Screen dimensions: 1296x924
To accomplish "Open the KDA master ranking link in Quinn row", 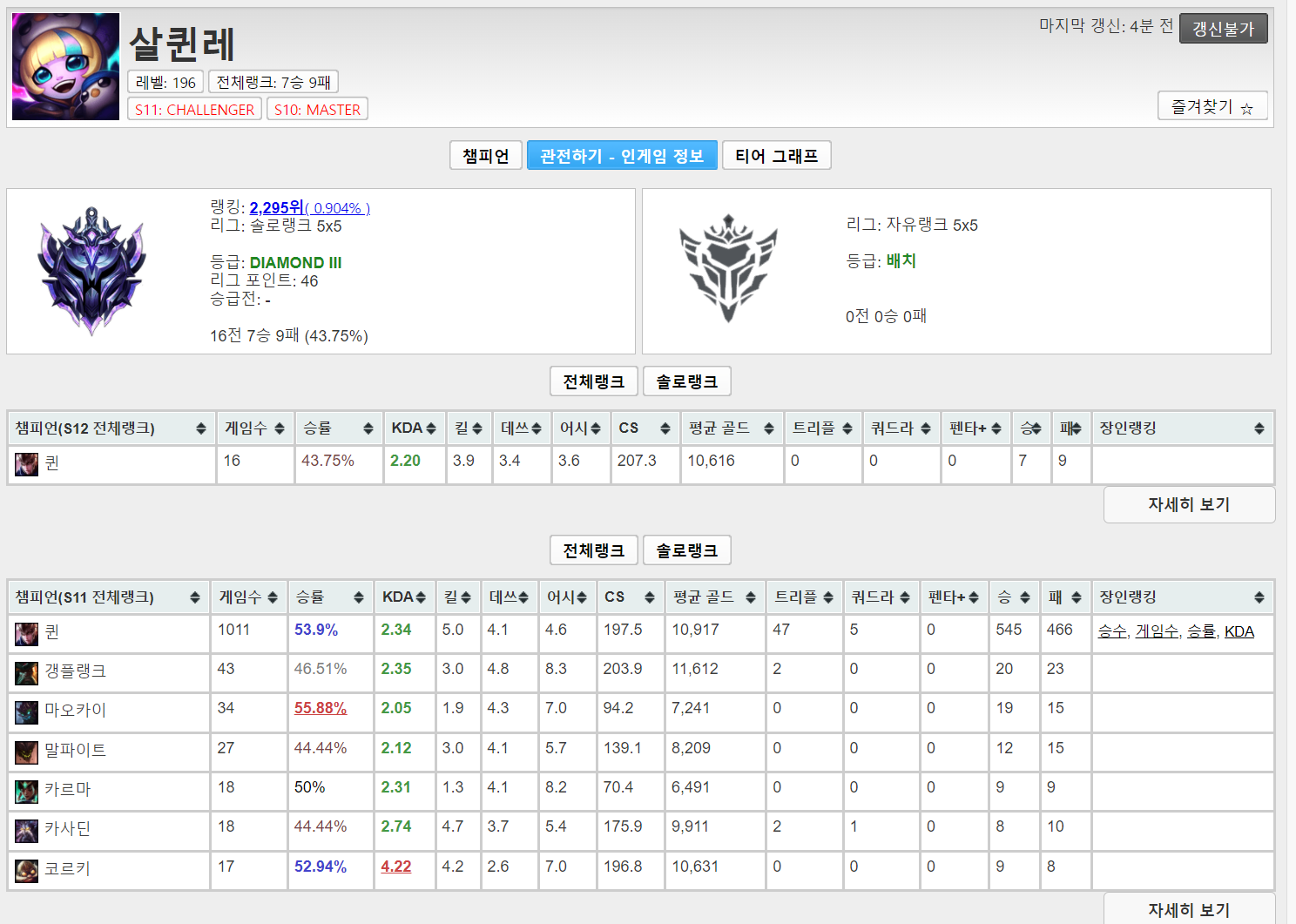I will pos(1239,631).
